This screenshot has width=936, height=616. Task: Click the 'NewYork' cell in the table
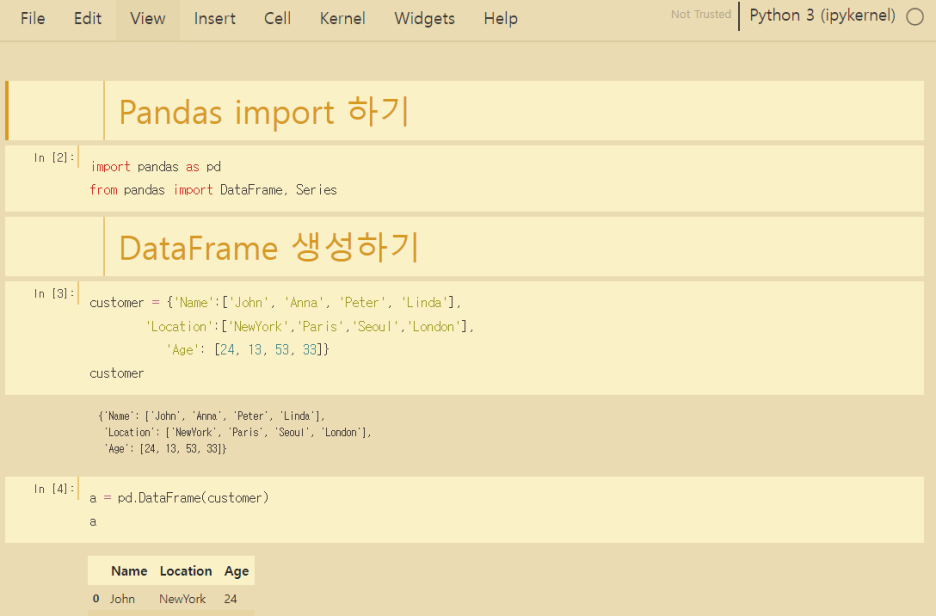[182, 599]
